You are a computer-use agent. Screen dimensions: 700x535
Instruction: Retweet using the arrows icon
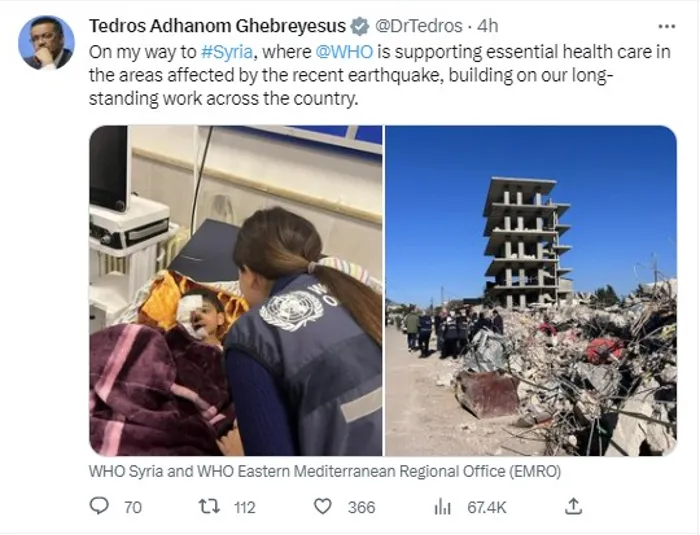(x=209, y=506)
